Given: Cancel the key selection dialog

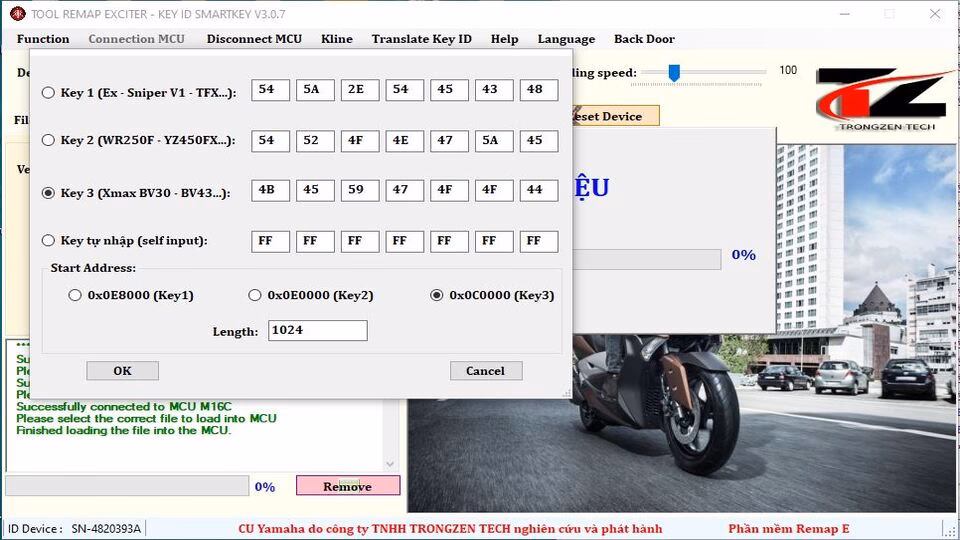Looking at the screenshot, I should coord(485,371).
